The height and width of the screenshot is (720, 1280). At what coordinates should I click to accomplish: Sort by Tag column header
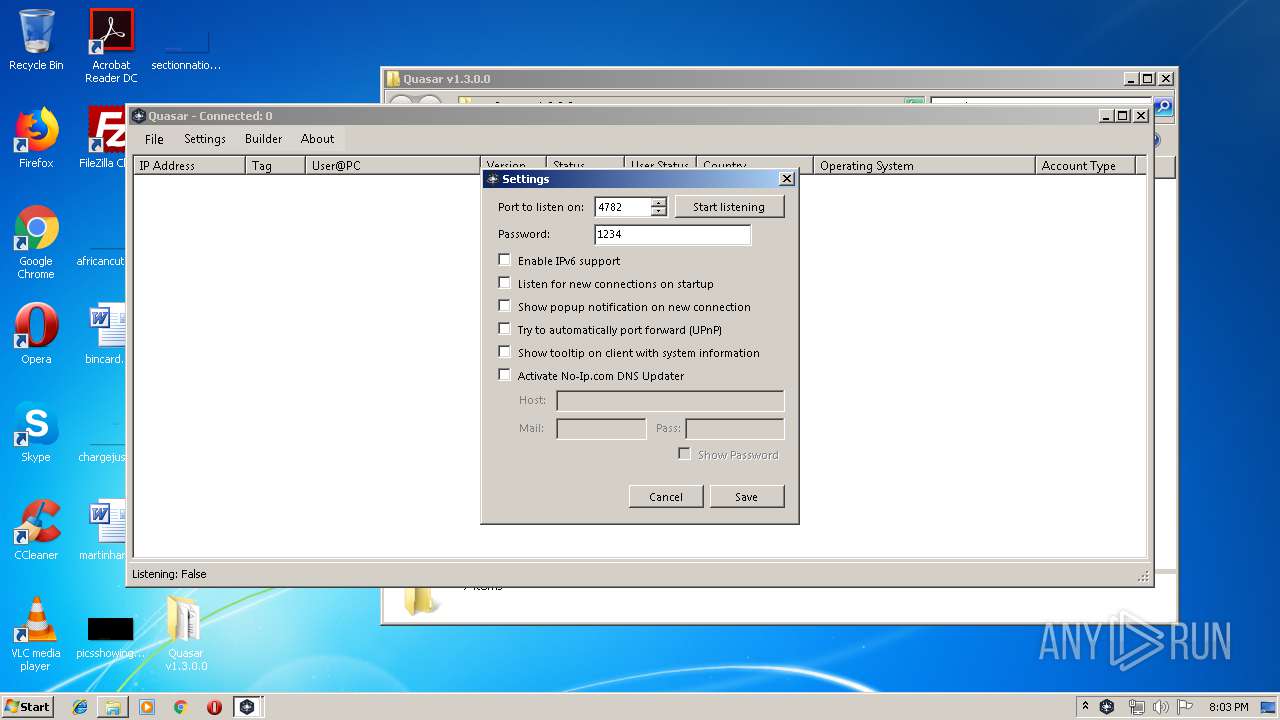pyautogui.click(x=275, y=166)
